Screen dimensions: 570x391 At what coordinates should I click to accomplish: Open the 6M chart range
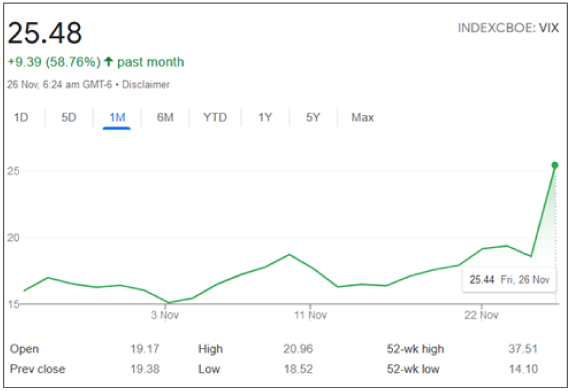coord(165,117)
